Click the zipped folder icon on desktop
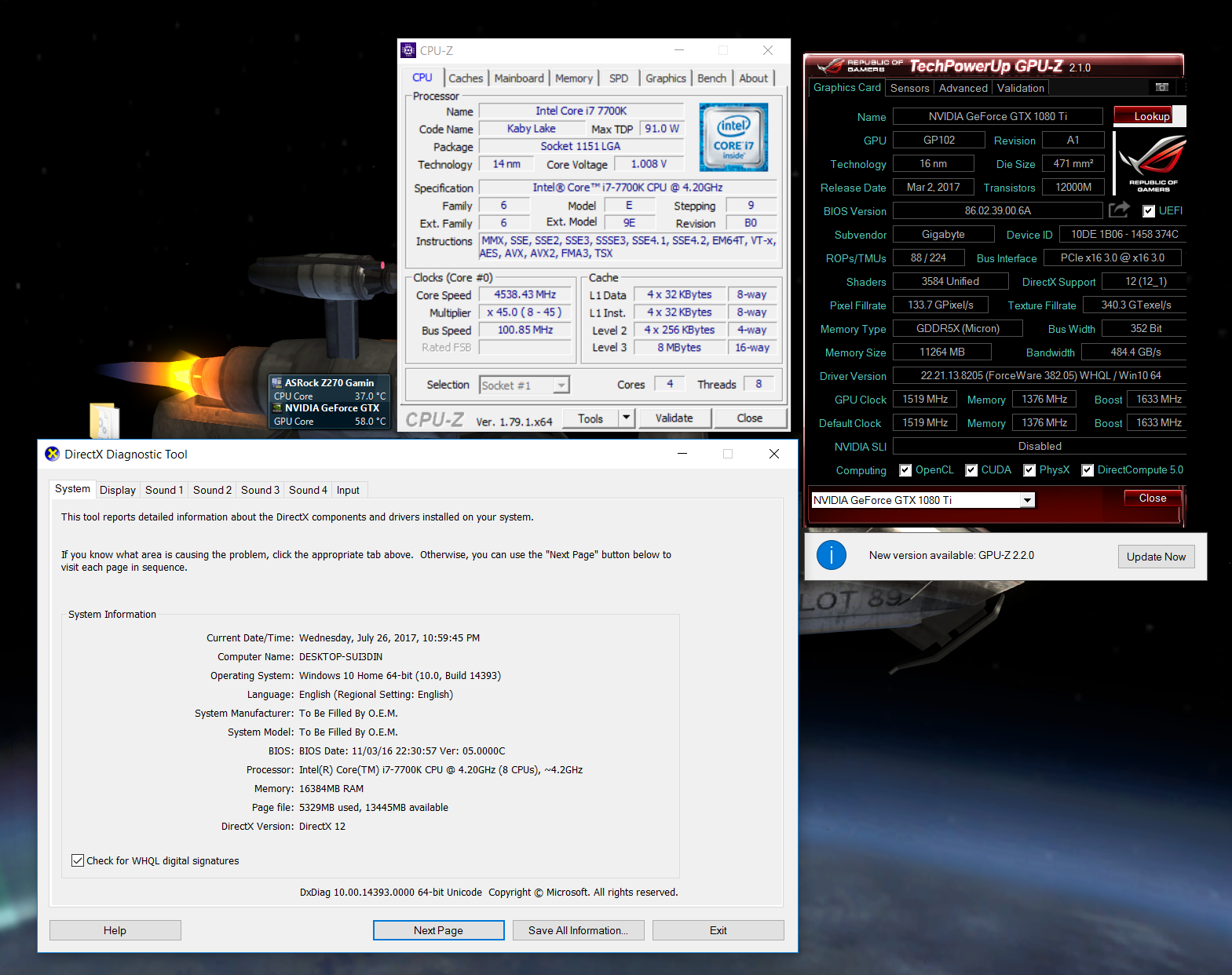1232x975 pixels. (104, 421)
